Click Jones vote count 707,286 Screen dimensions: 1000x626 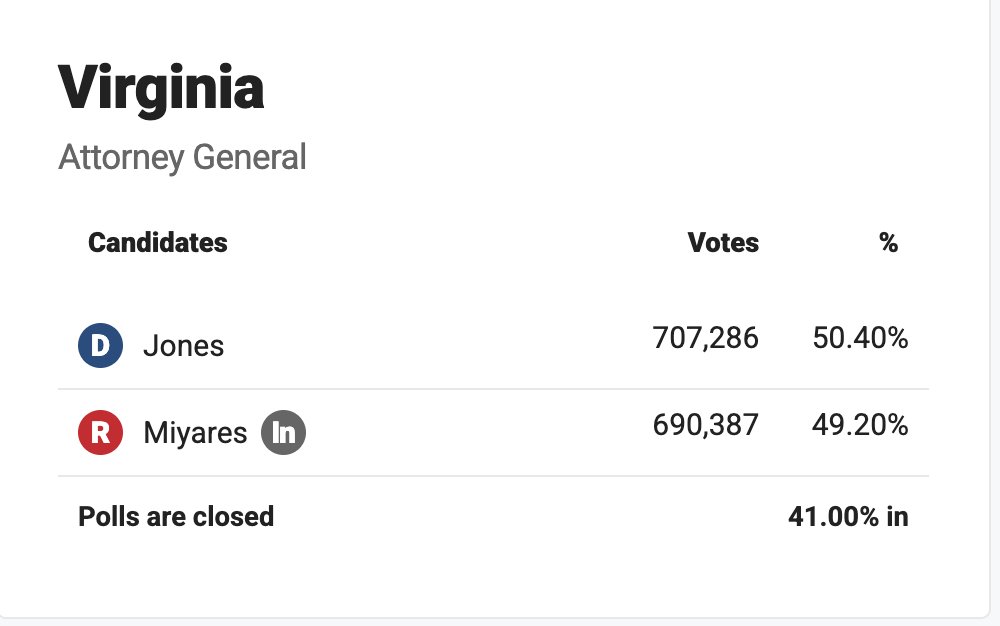click(705, 338)
